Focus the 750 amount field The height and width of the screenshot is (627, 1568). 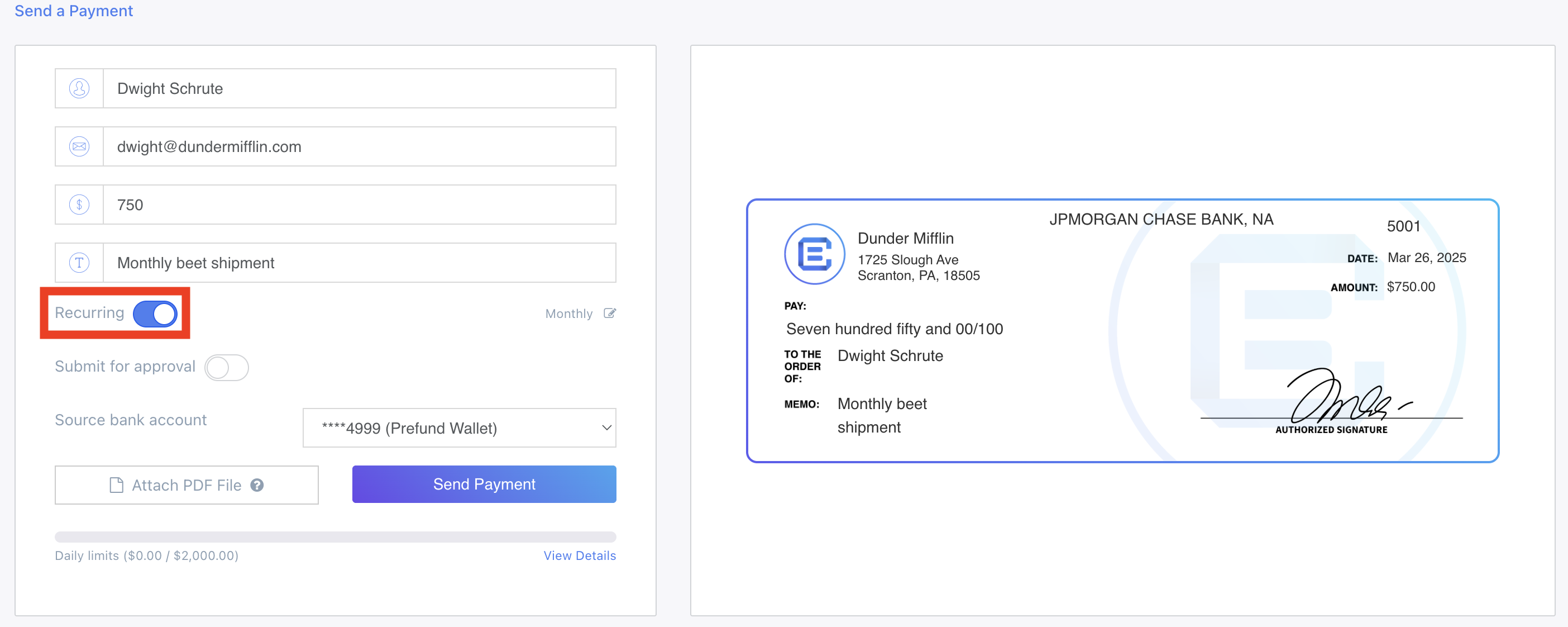(360, 205)
